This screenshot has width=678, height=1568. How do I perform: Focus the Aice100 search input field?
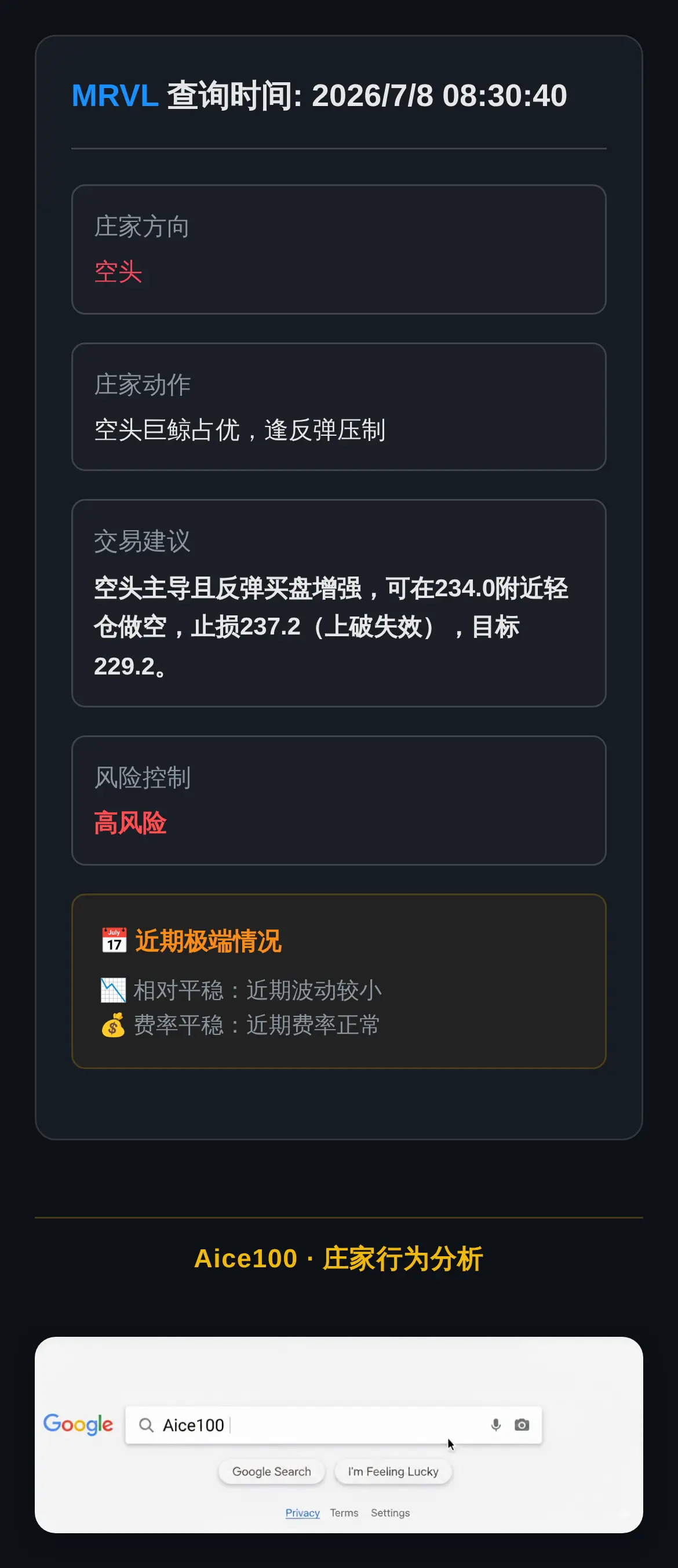click(334, 1424)
